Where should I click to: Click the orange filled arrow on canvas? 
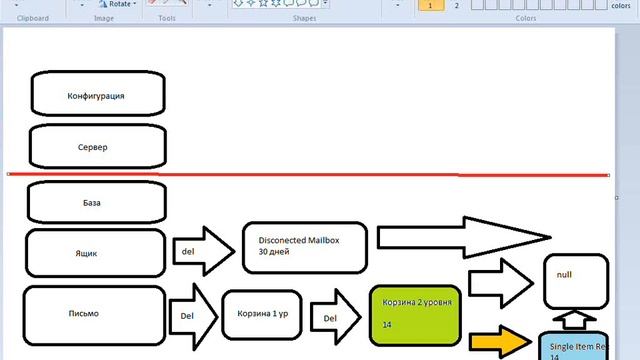(500, 342)
